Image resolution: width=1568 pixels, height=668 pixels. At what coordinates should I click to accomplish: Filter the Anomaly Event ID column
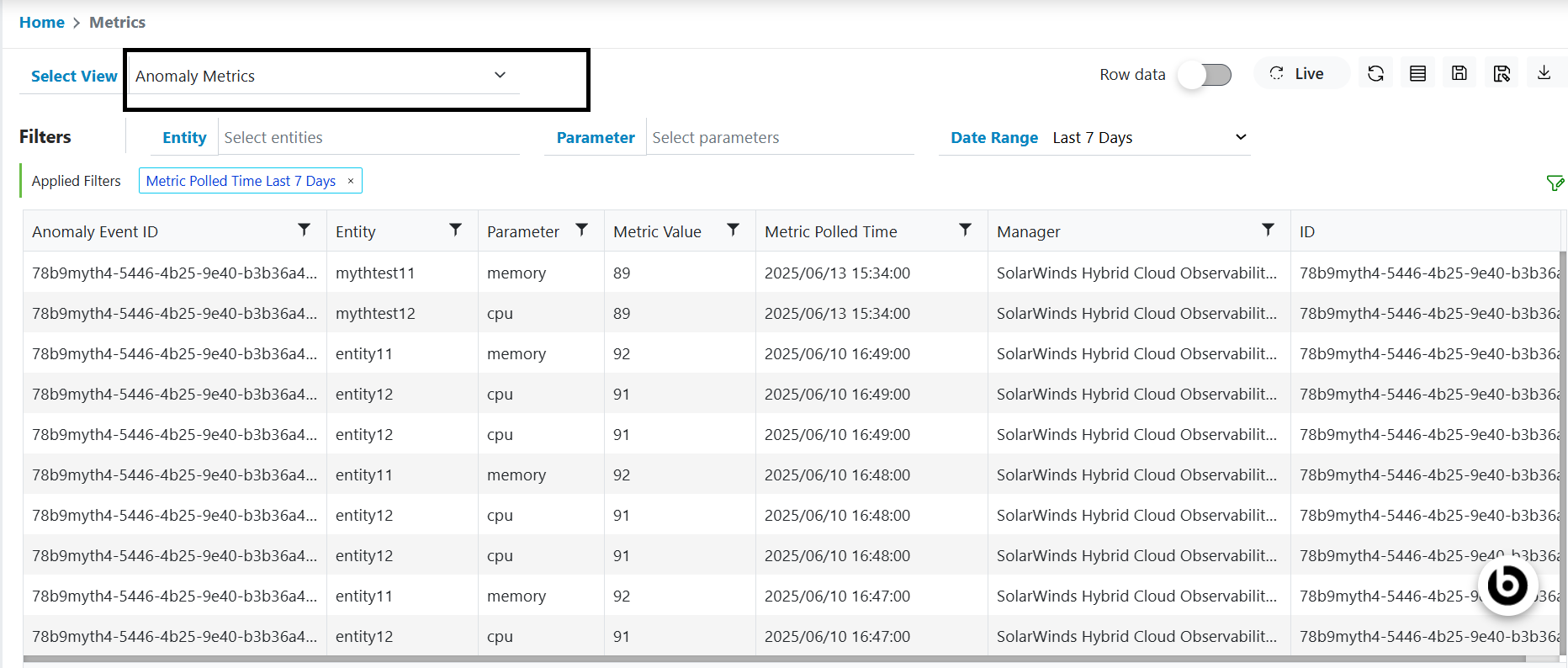[305, 231]
